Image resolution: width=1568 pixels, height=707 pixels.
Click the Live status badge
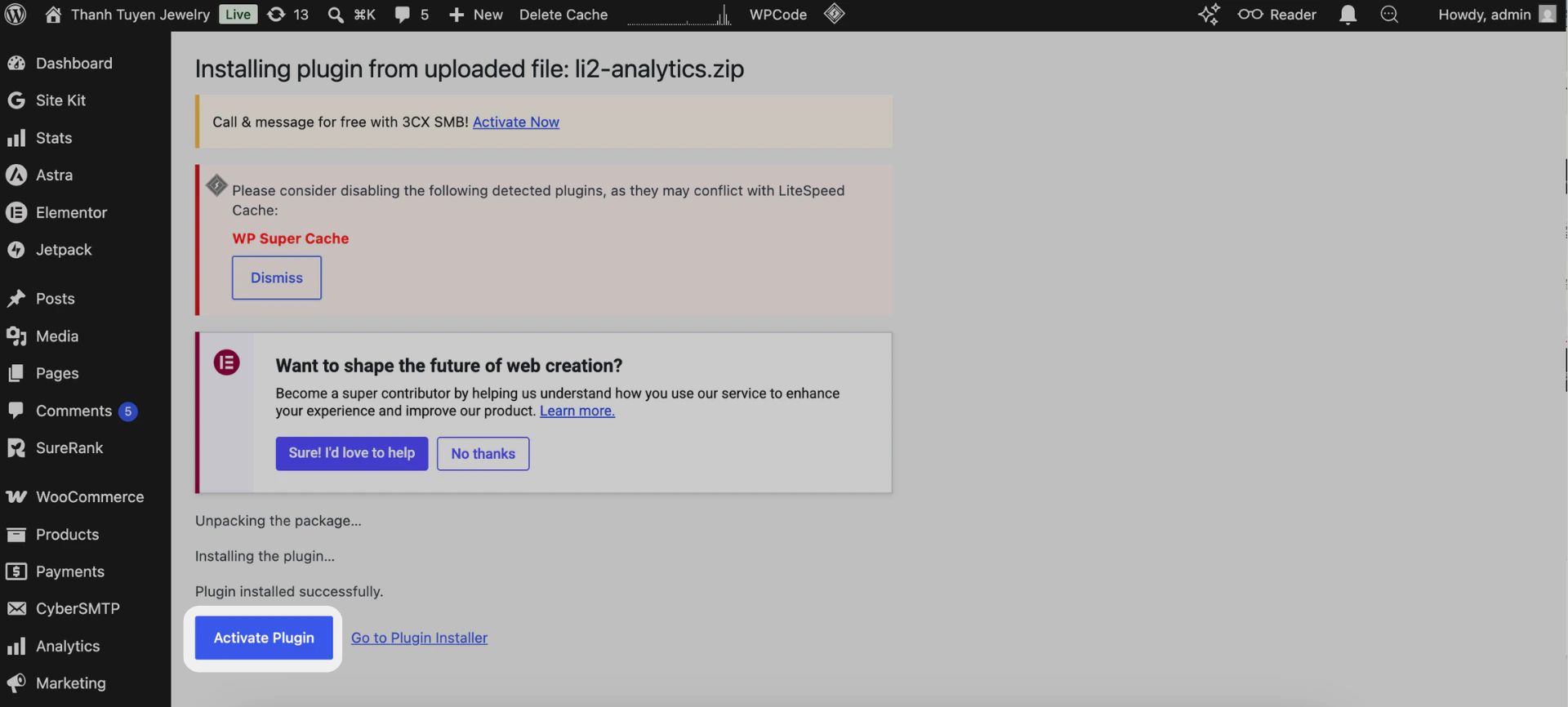point(238,15)
